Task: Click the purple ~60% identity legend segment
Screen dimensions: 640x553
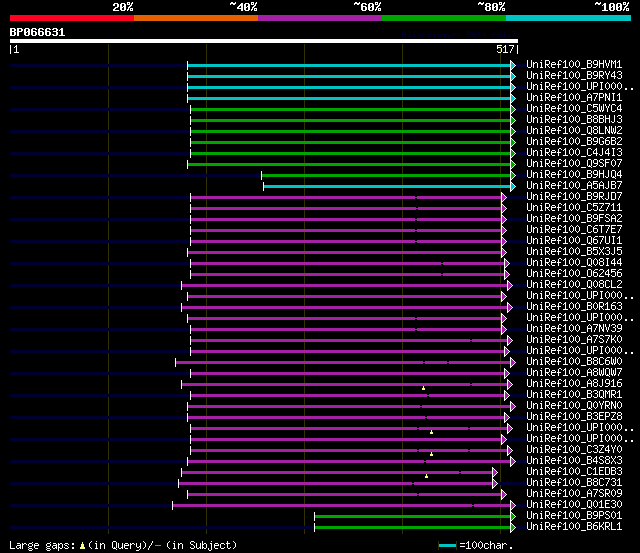Action: (320, 18)
